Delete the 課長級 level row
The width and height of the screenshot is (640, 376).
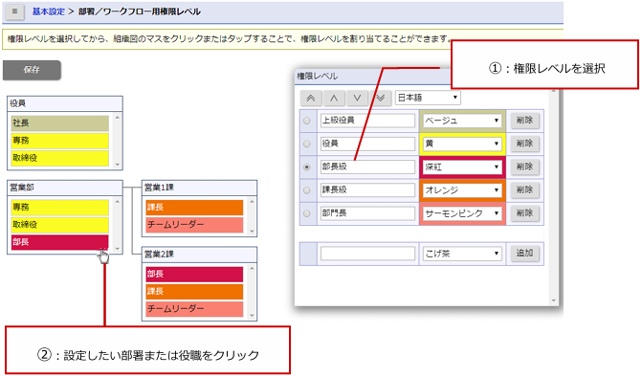[524, 190]
